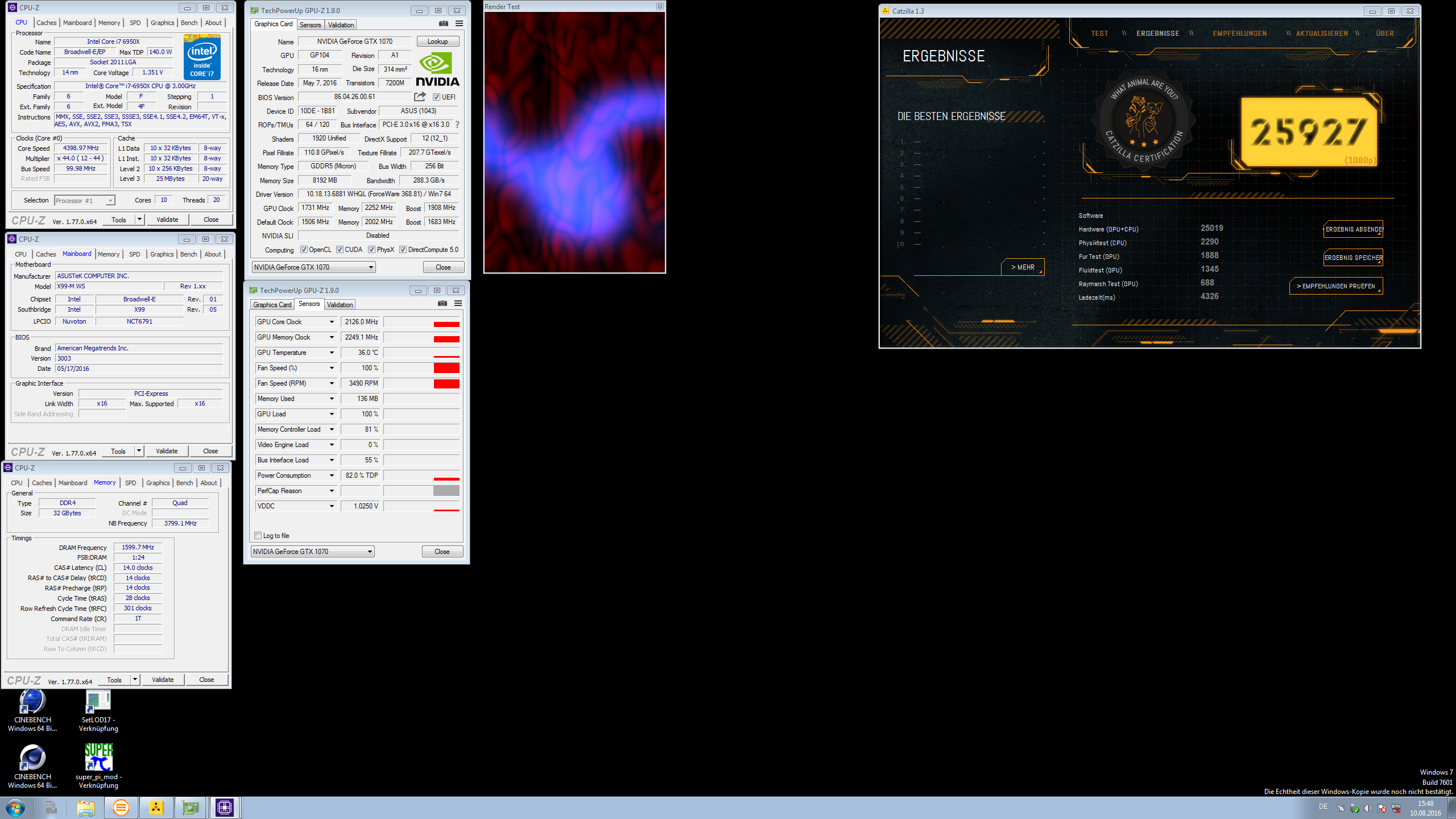Switch to Validation tab in GPU-Z Graphics Card window
The image size is (1456, 819).
click(x=341, y=25)
